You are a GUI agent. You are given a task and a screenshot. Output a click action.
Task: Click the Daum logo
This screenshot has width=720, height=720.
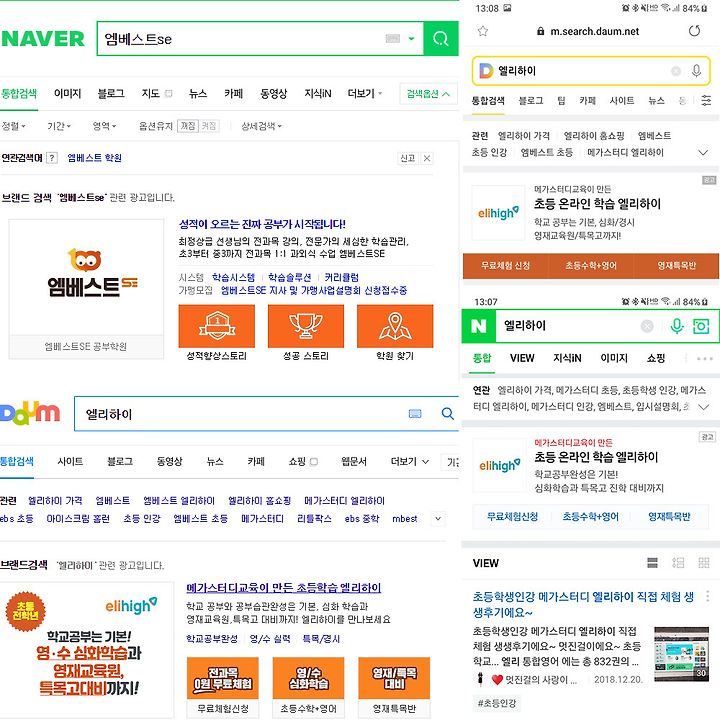tap(30, 413)
